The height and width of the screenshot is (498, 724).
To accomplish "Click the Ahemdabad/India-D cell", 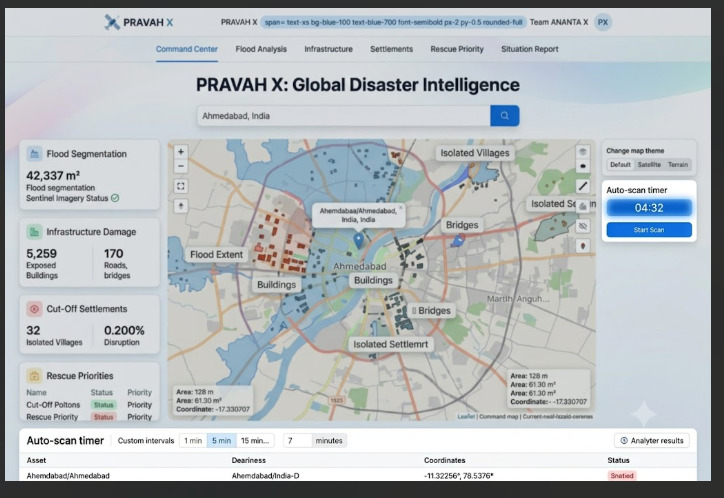I will coord(265,475).
